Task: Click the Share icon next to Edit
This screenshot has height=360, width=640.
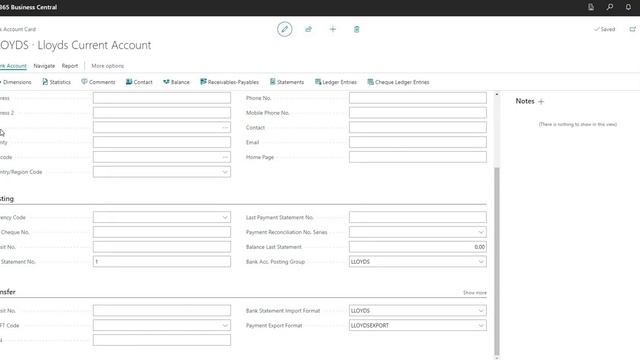Action: 309,29
